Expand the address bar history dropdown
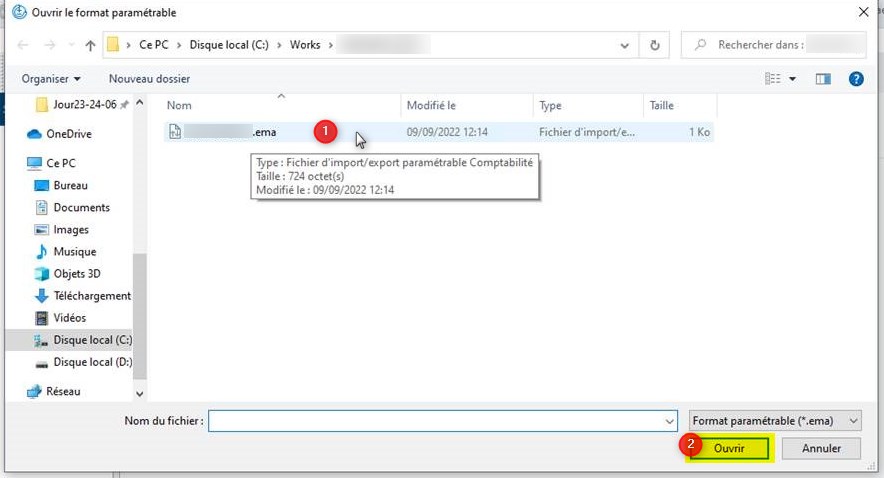This screenshot has height=478, width=884. [x=625, y=45]
